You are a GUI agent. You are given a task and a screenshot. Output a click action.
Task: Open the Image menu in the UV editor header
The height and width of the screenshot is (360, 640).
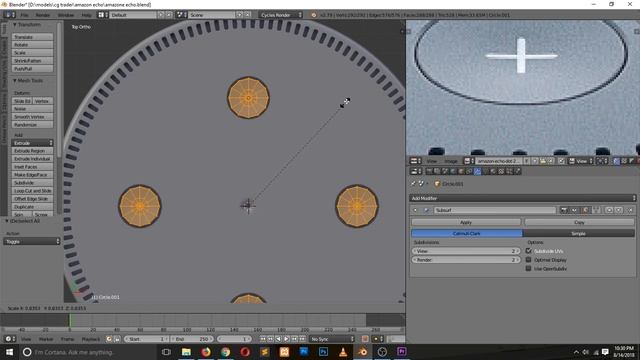coord(451,161)
